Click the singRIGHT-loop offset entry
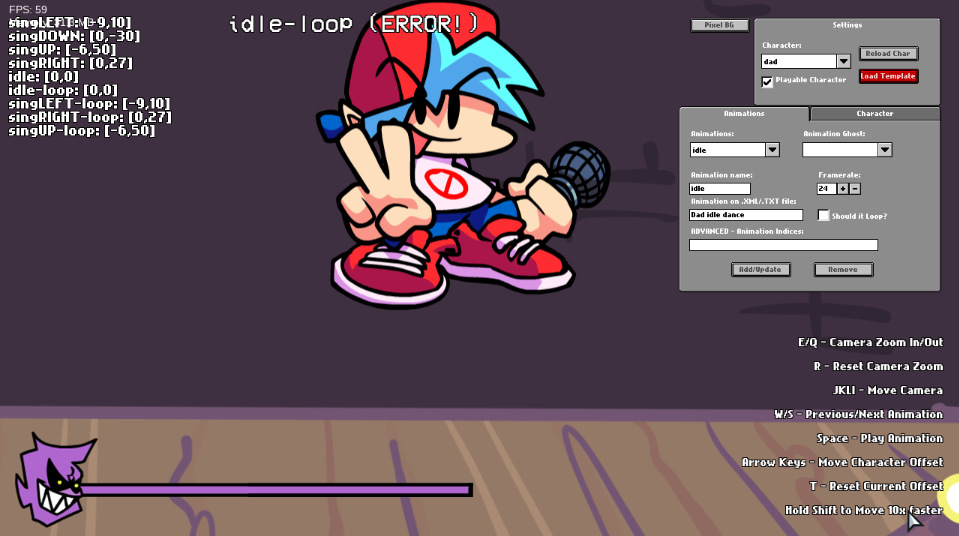959x536 pixels. coord(90,117)
